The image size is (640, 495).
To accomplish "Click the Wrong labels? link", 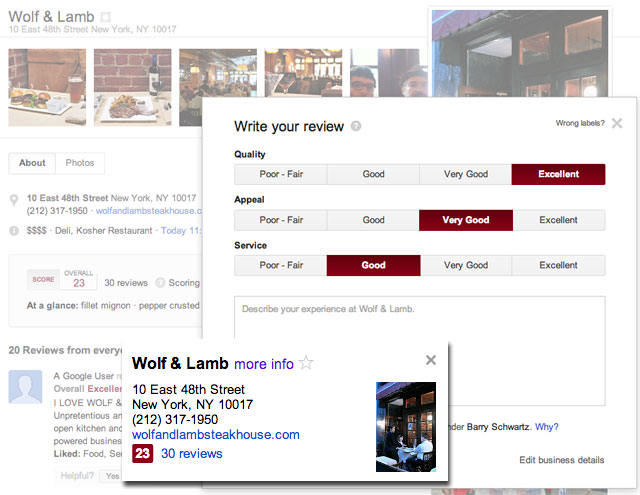I will (x=580, y=123).
